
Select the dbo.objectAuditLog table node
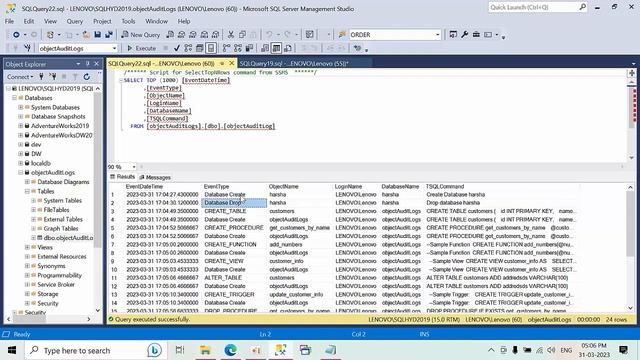pyautogui.click(x=68, y=238)
